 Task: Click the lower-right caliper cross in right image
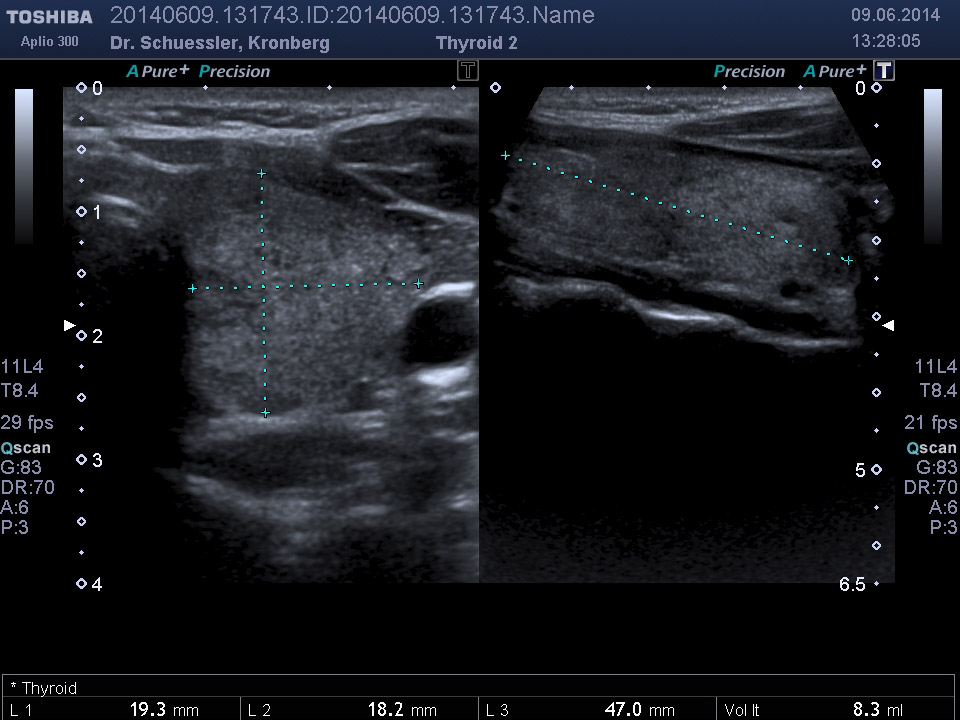point(848,260)
